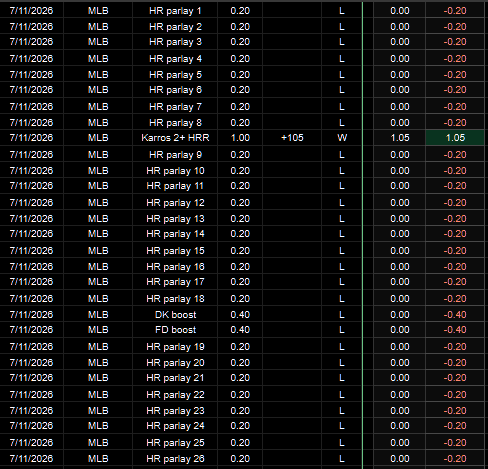The height and width of the screenshot is (469, 488).
Task: Click the 'HR parlay 13' cell
Action: click(x=175, y=219)
